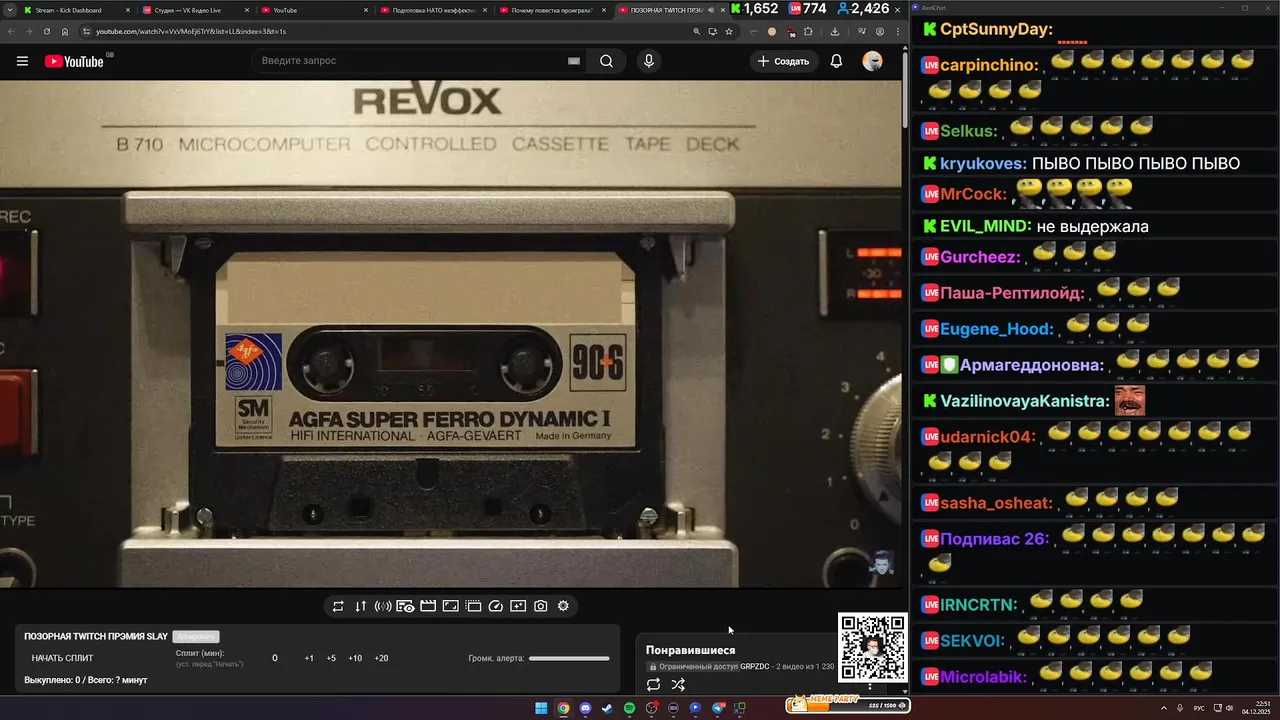Add +1 minute to split
The width and height of the screenshot is (1280, 720).
[x=309, y=658]
